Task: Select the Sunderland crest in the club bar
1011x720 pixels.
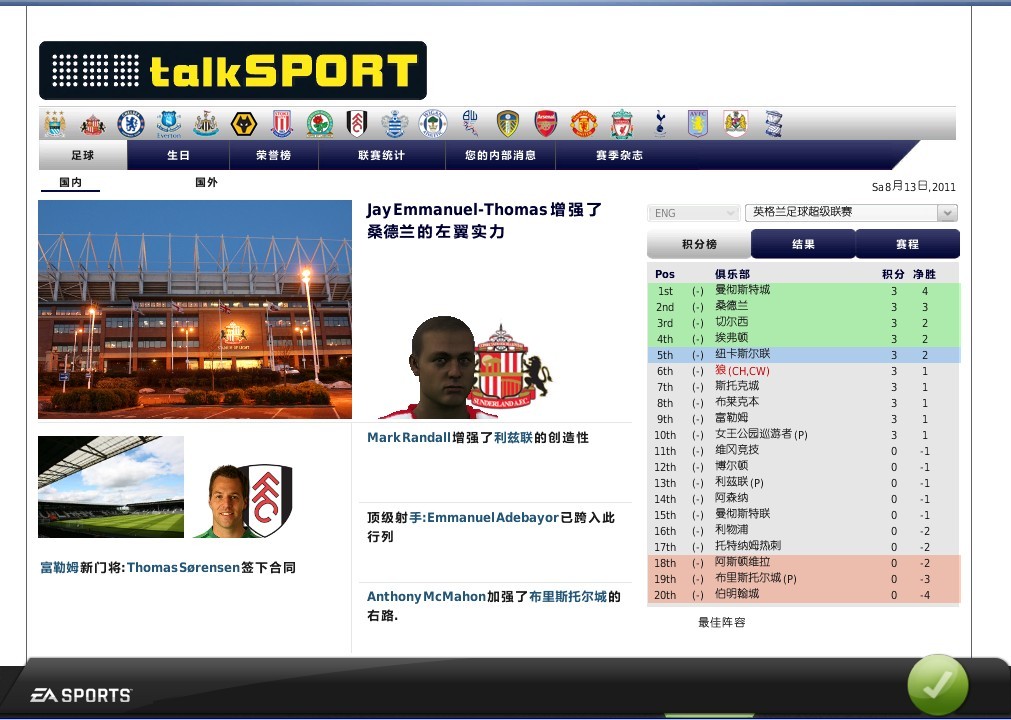Action: click(93, 124)
